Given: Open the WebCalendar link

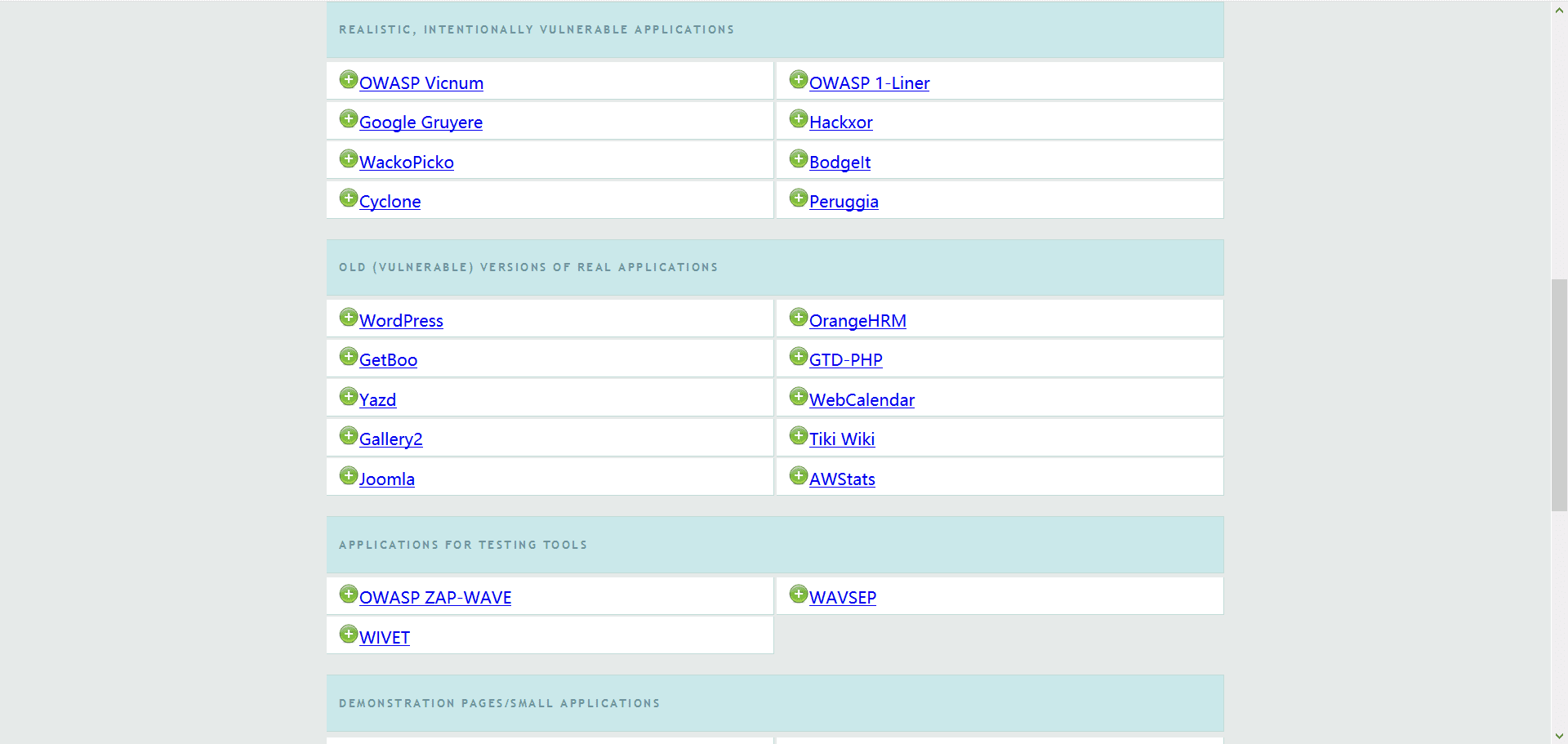Looking at the screenshot, I should 862,400.
